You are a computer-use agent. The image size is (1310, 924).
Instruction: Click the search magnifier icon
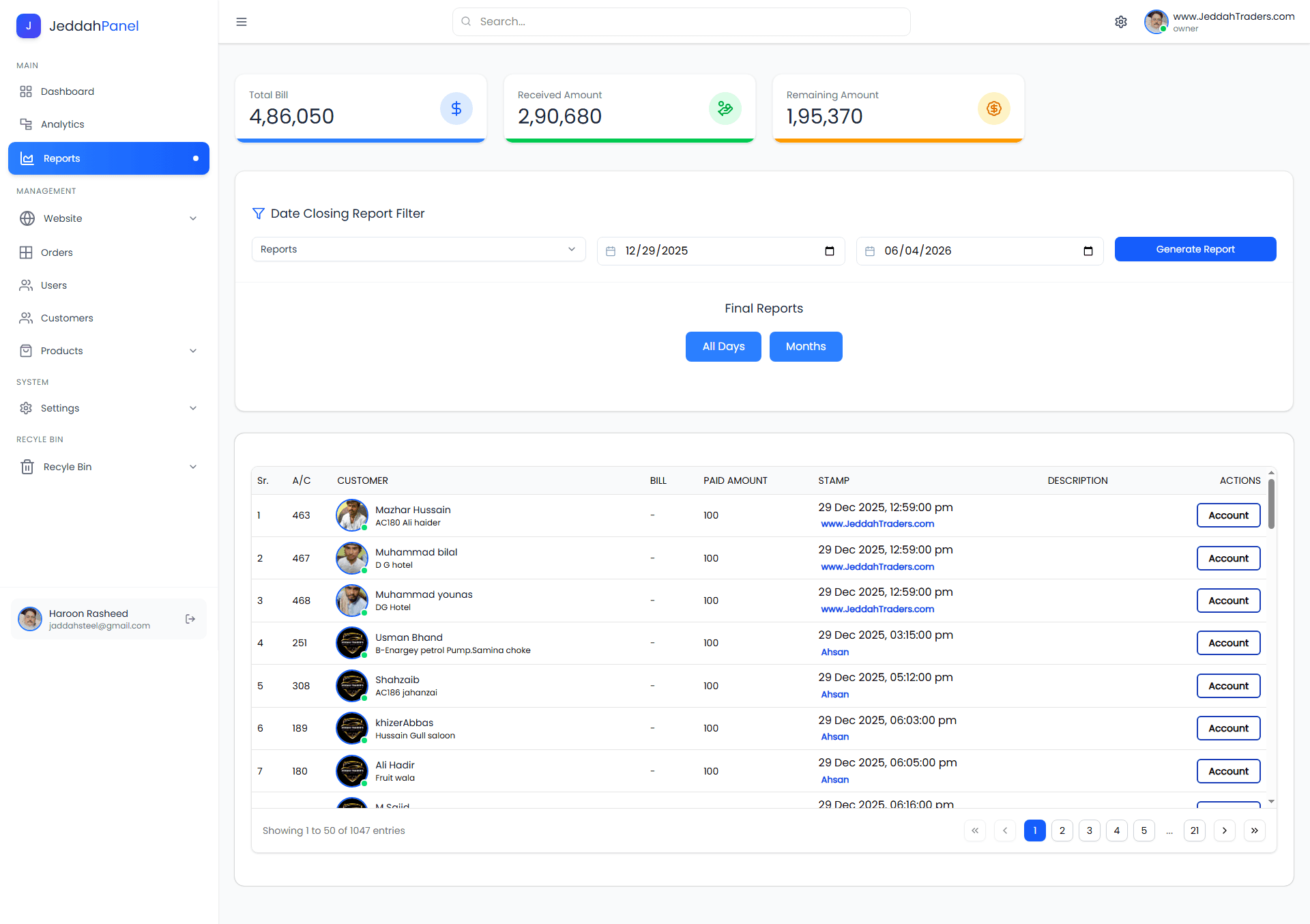click(x=466, y=22)
